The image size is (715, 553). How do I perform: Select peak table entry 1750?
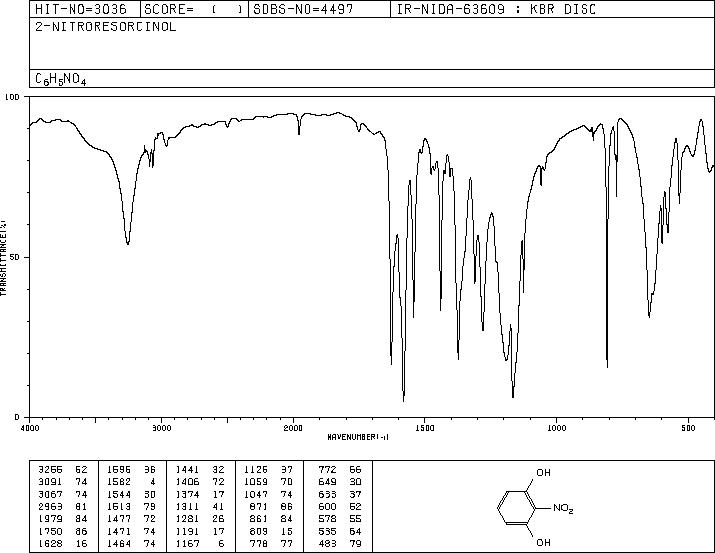(x=50, y=532)
